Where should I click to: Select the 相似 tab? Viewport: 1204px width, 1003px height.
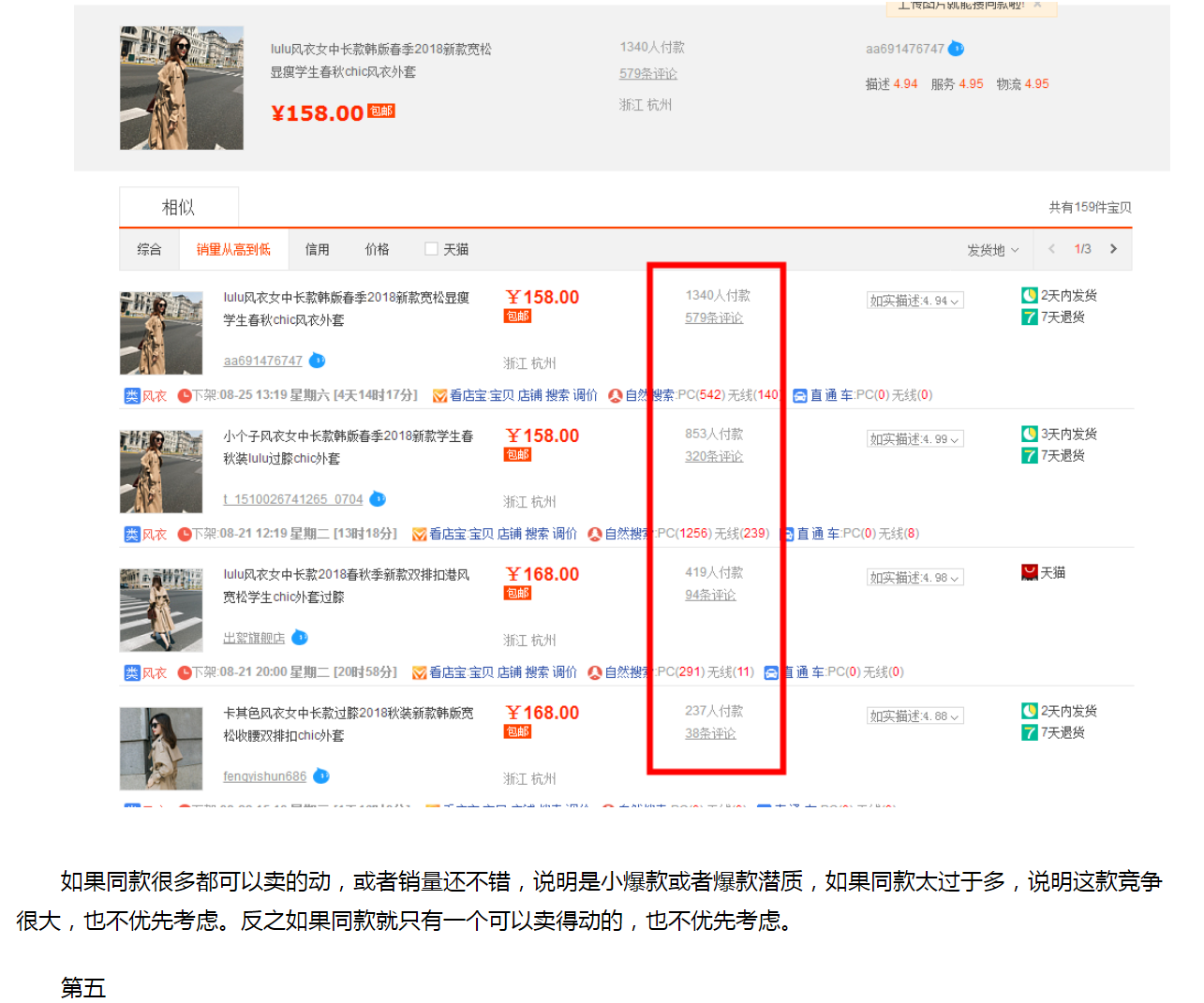[x=179, y=207]
